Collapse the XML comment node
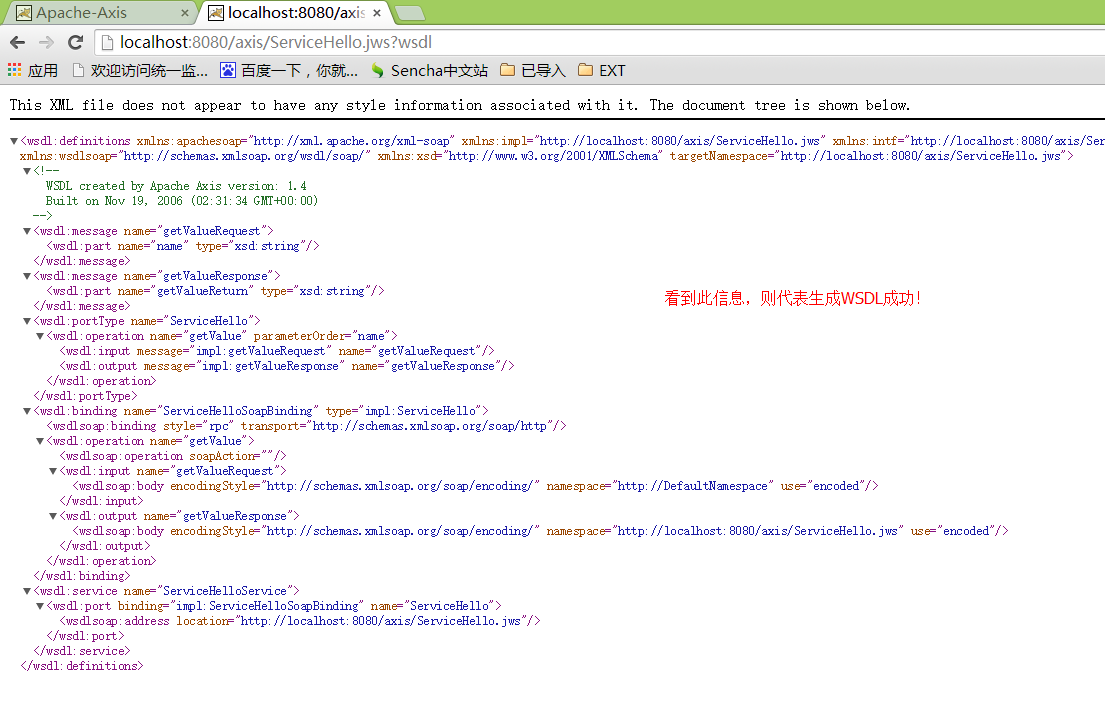This screenshot has width=1105, height=703. point(27,170)
